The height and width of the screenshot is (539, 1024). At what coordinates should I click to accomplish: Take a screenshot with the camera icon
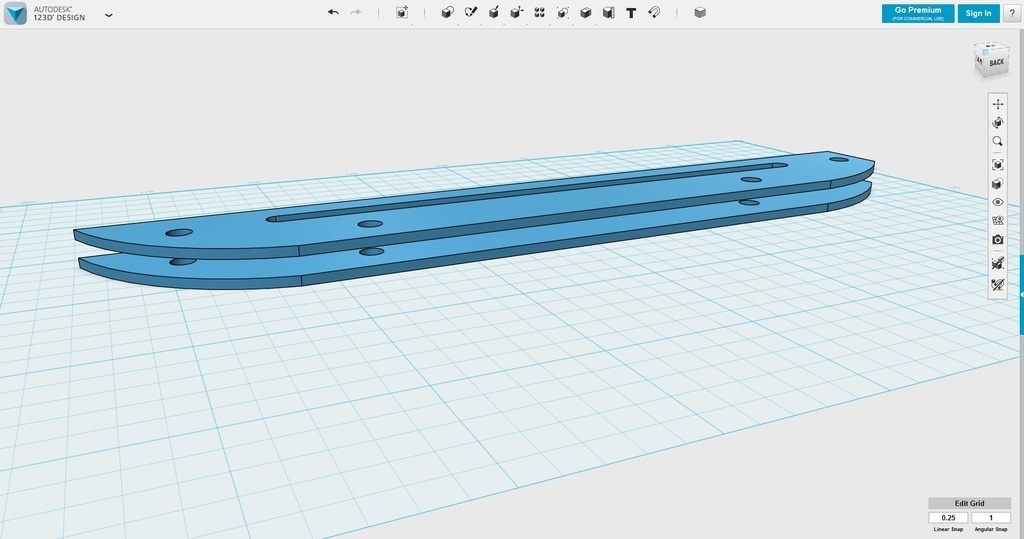pyautogui.click(x=997, y=240)
